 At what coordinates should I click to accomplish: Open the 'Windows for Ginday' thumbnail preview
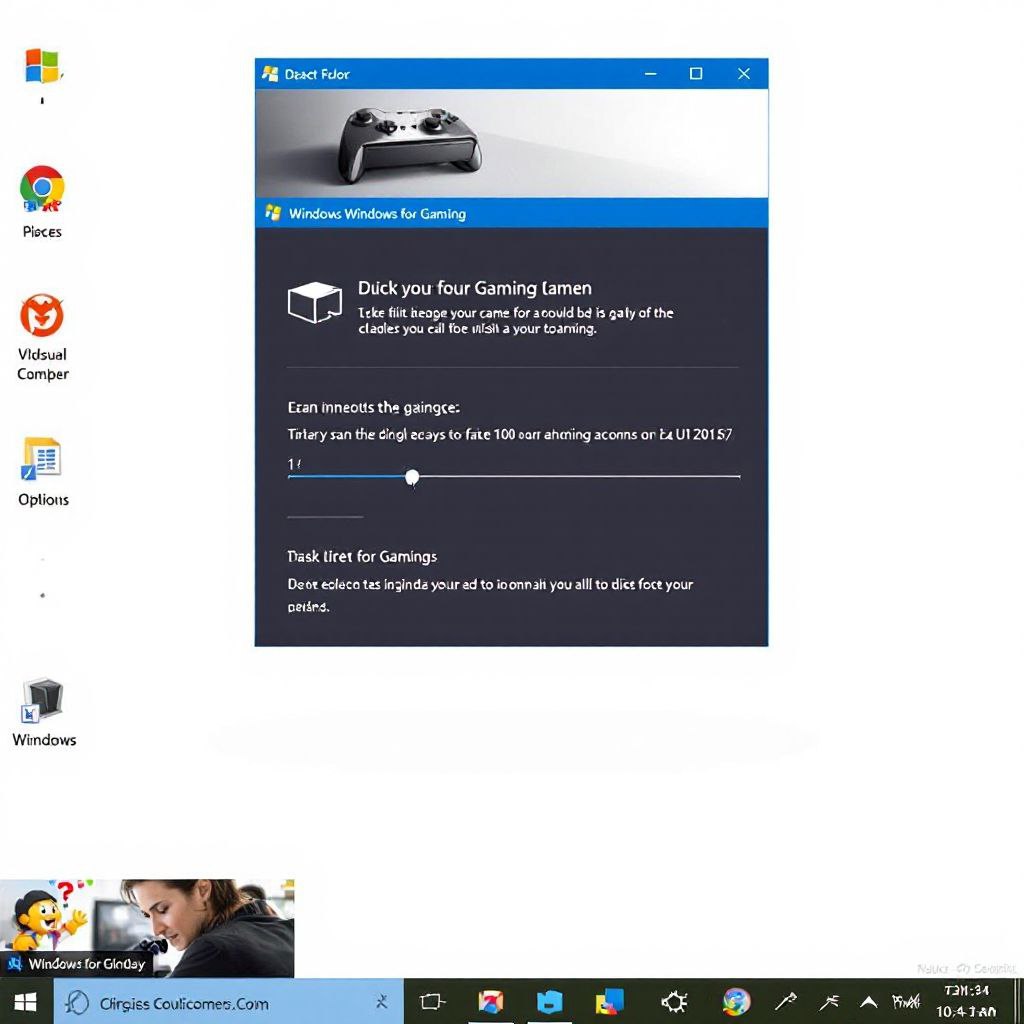[147, 925]
